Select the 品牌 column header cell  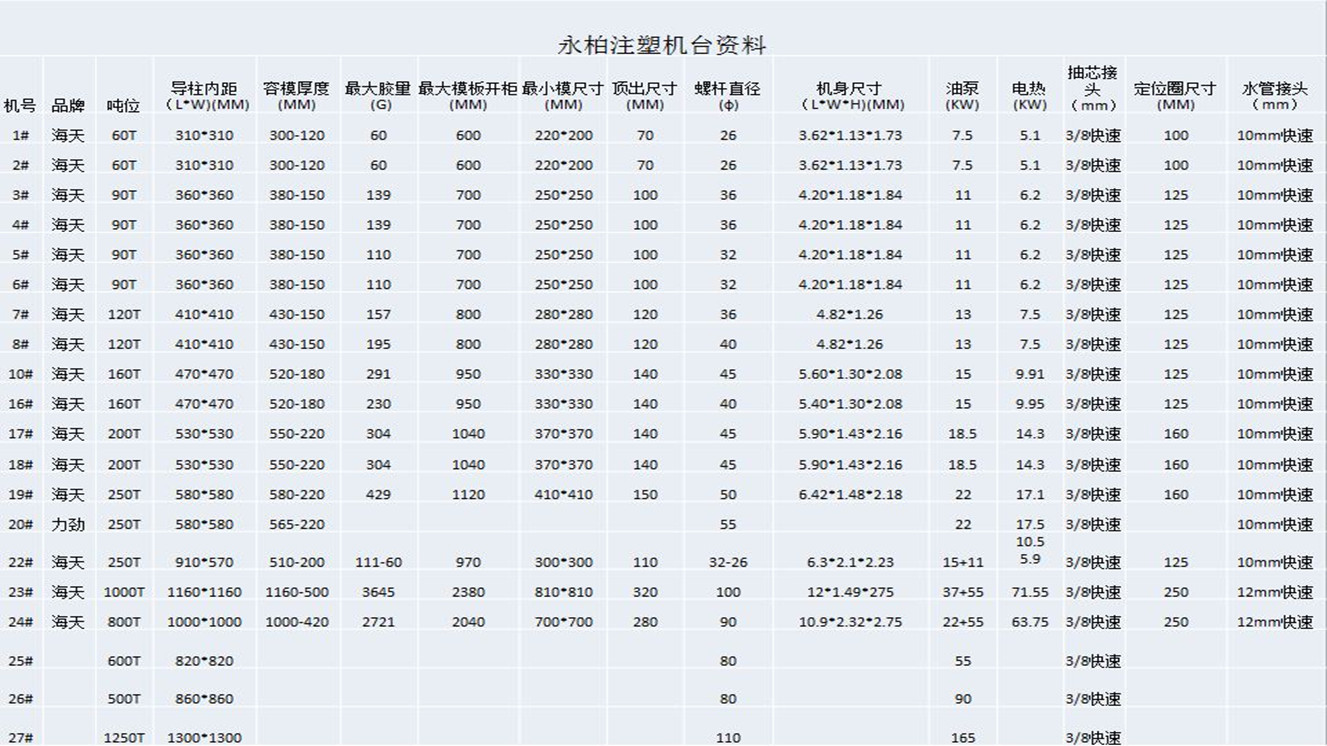click(x=68, y=105)
